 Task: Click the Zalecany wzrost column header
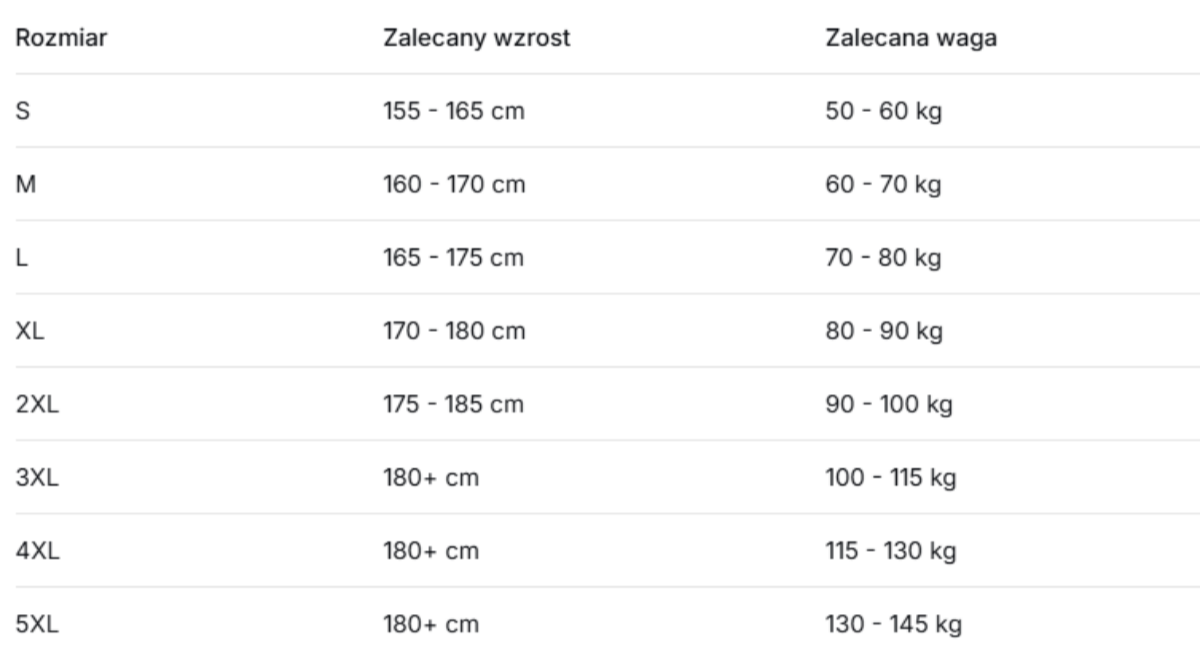pyautogui.click(x=476, y=38)
